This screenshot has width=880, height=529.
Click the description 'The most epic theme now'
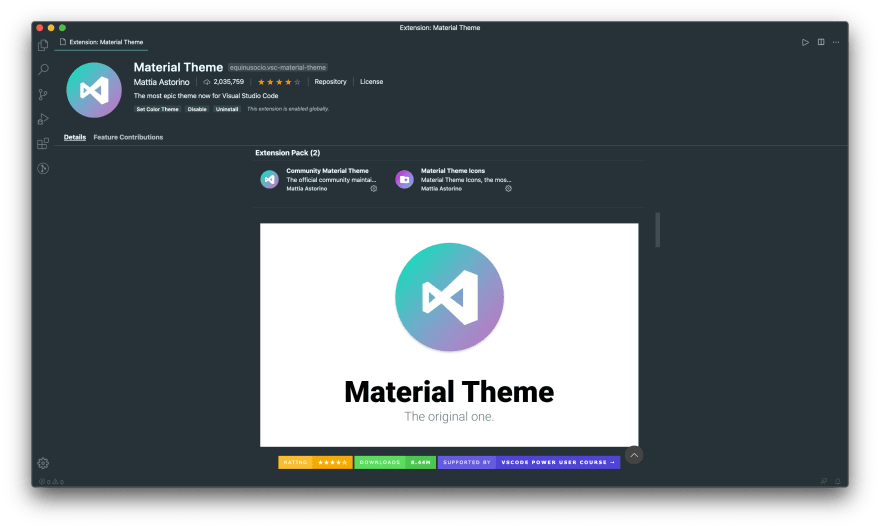[206, 96]
